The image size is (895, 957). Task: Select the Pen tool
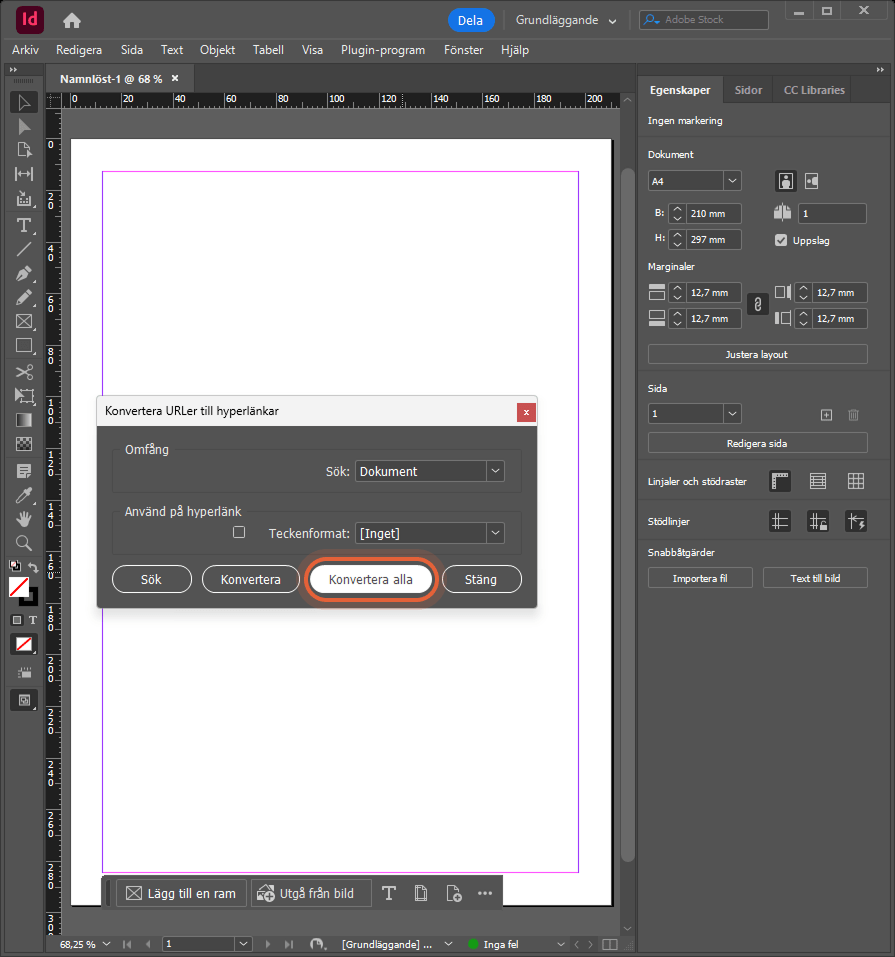(x=24, y=273)
